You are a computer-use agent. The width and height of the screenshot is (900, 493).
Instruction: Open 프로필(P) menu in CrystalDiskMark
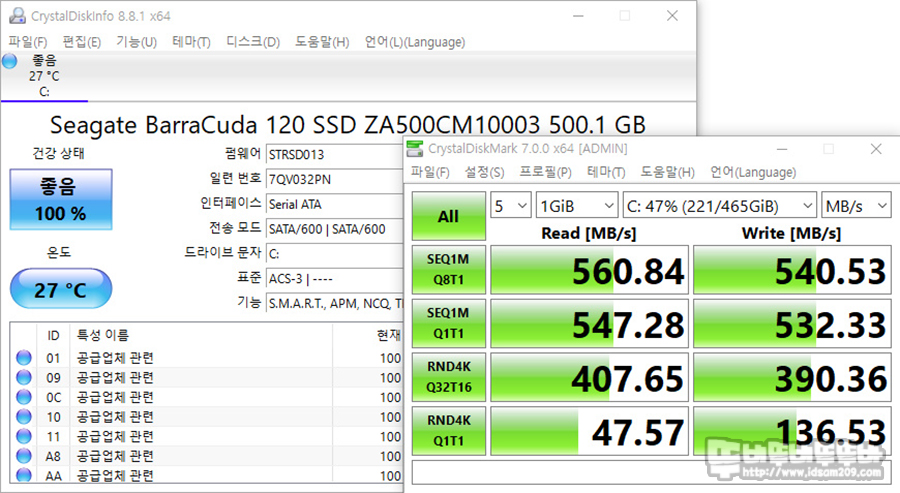[545, 172]
